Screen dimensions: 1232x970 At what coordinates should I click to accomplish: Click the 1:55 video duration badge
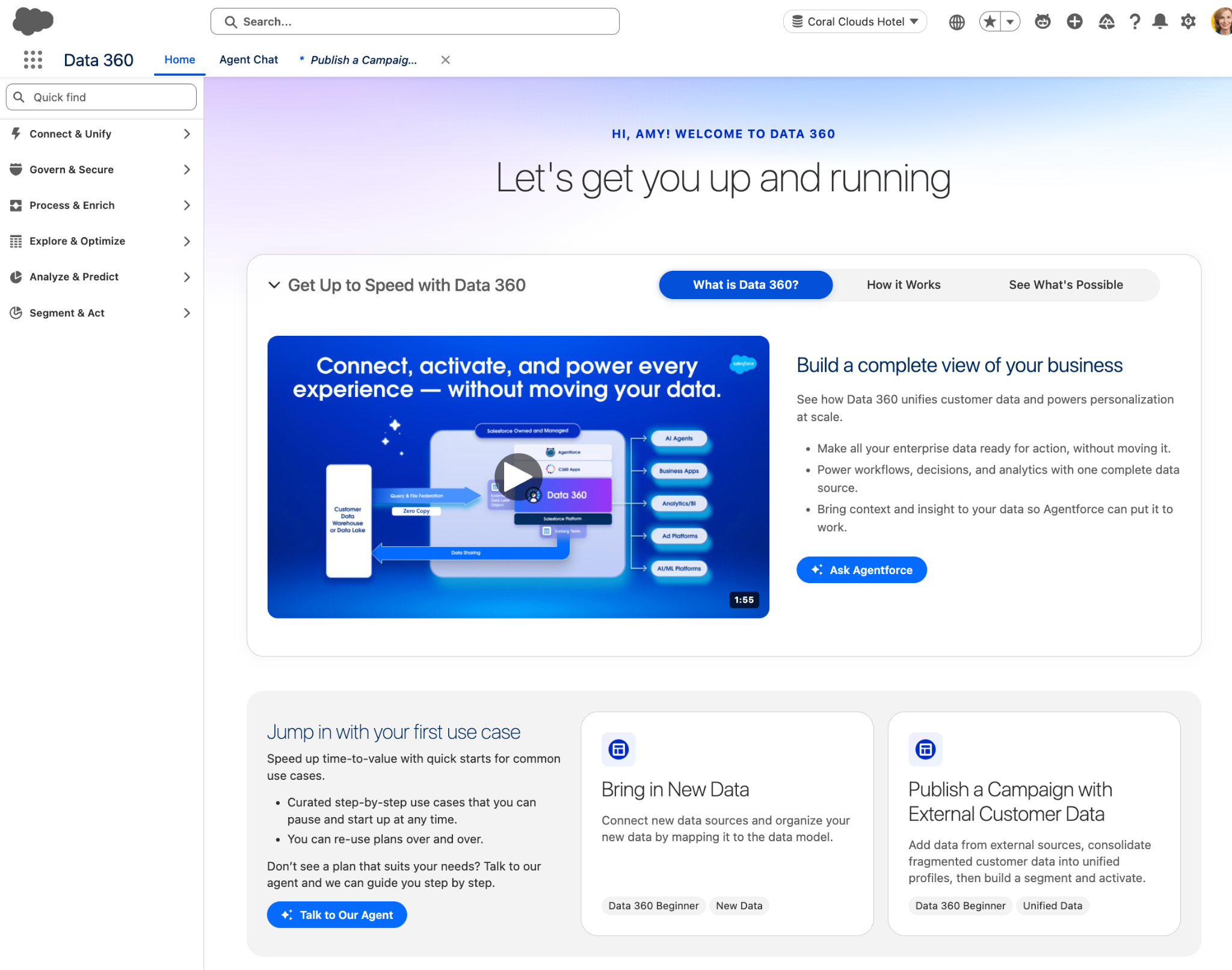point(744,600)
